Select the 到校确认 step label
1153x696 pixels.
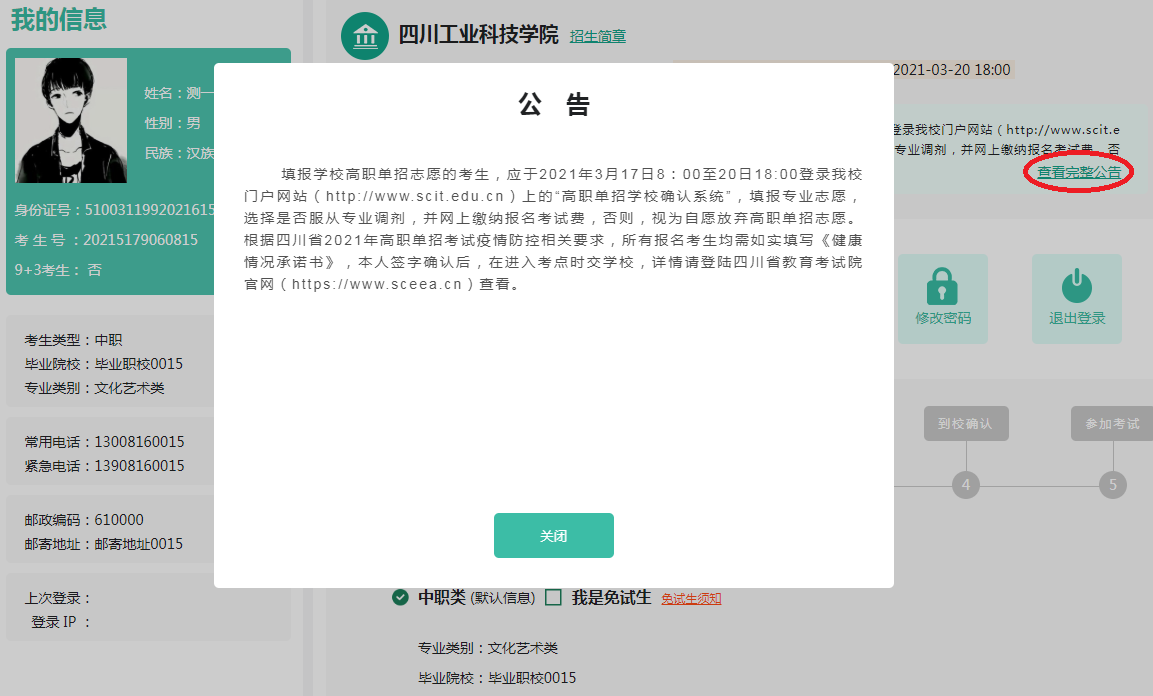point(965,424)
